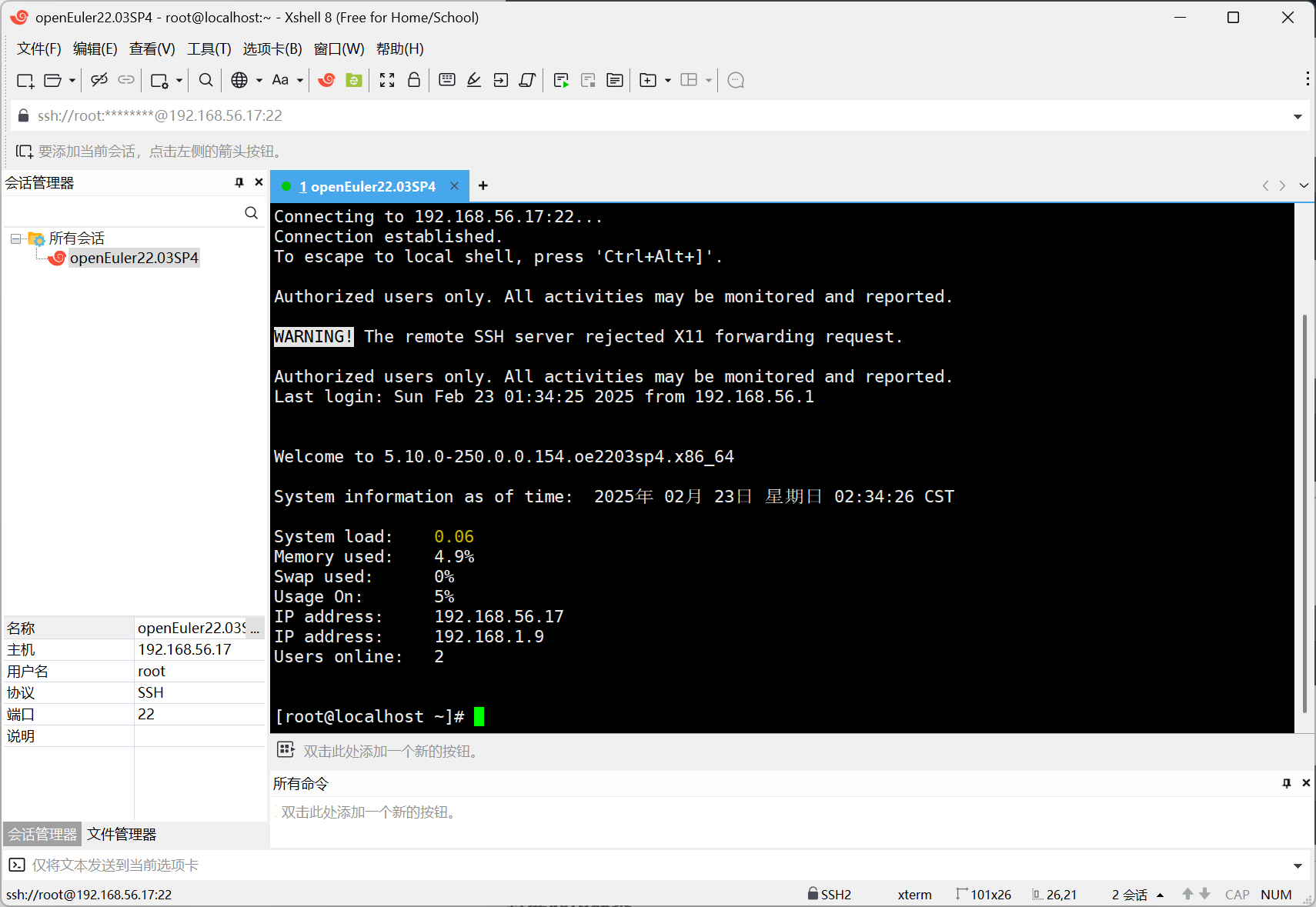Open the chat bubble icon in toolbar
Screen dimensions: 1316x907
(x=736, y=80)
